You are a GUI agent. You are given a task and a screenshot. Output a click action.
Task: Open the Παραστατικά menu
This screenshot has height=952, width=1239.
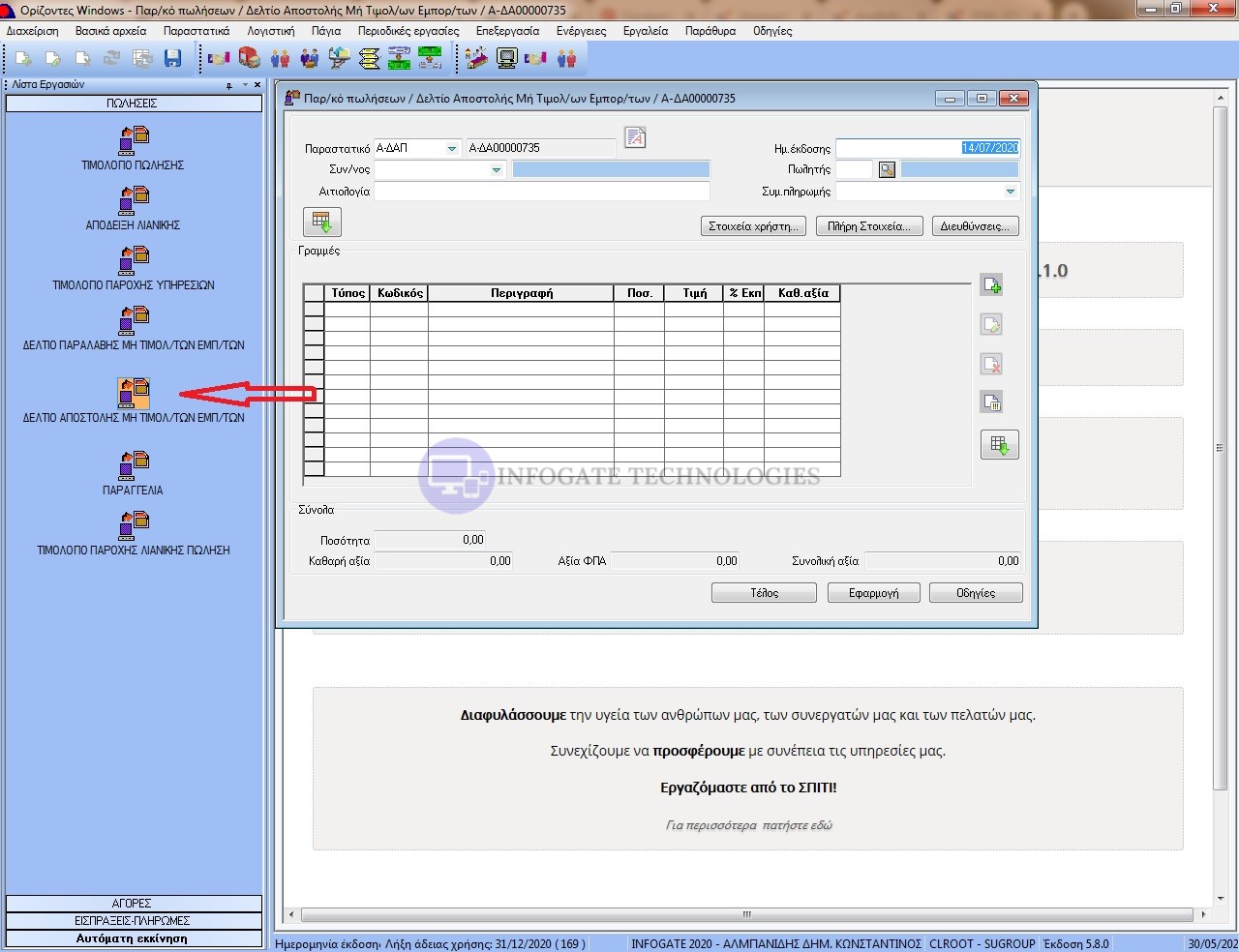(x=196, y=31)
